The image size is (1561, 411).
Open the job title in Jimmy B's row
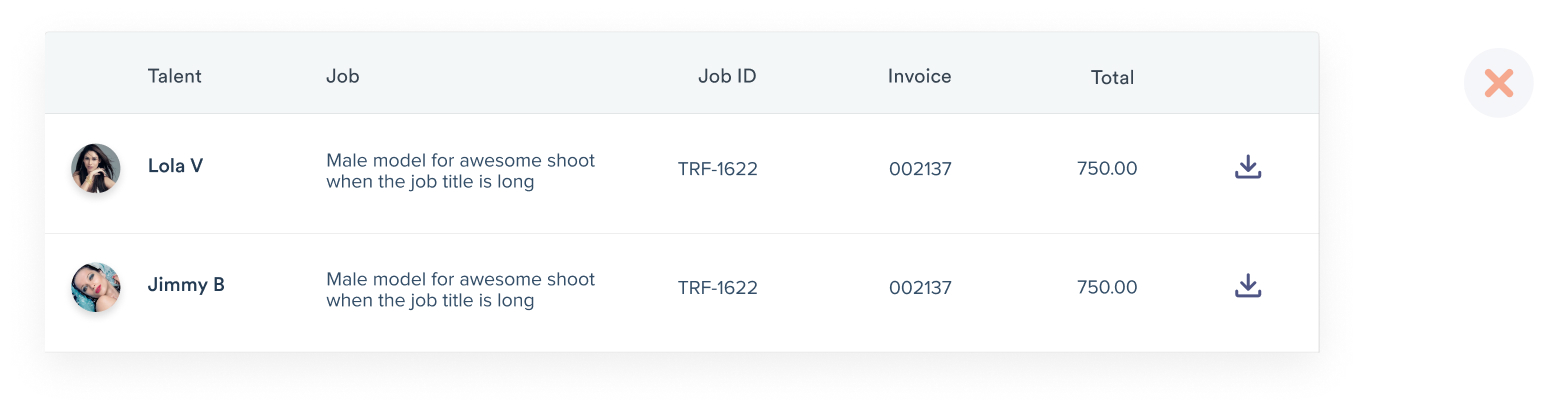click(460, 289)
